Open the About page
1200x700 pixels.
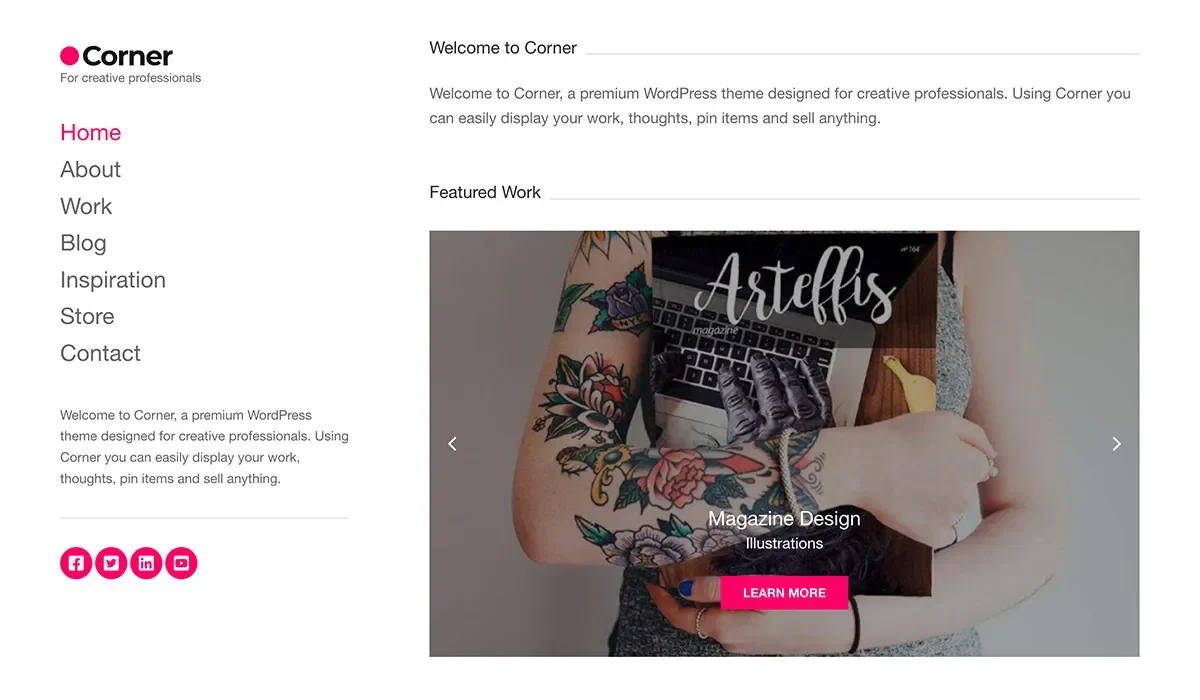90,169
